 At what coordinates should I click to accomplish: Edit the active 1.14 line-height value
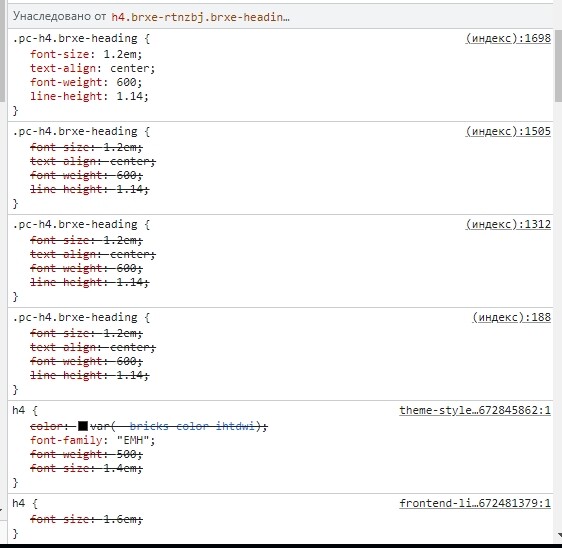coord(129,96)
